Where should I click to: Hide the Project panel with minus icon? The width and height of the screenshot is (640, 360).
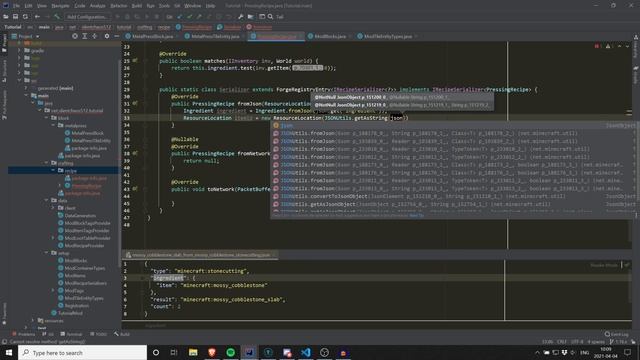116,36
